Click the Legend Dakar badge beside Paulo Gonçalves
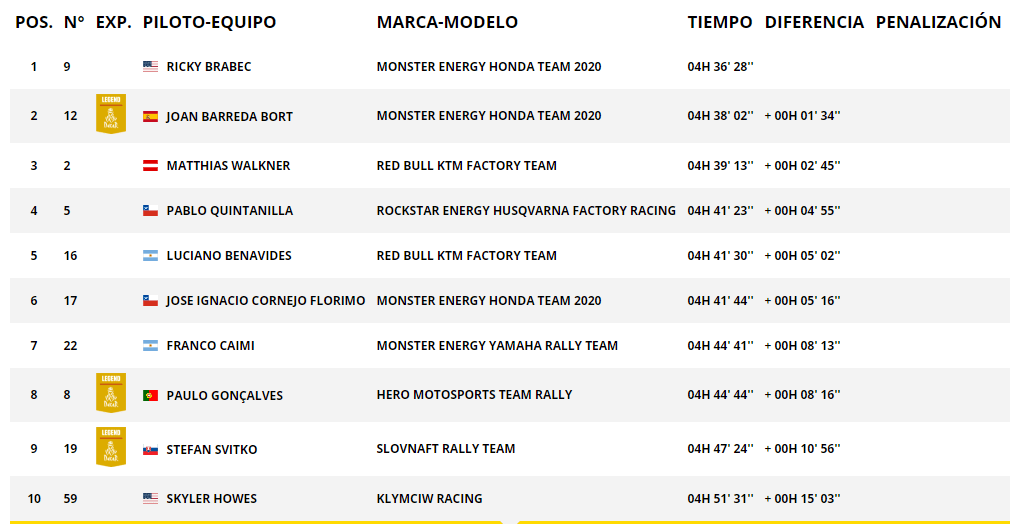This screenshot has width=1013, height=524. (110, 392)
